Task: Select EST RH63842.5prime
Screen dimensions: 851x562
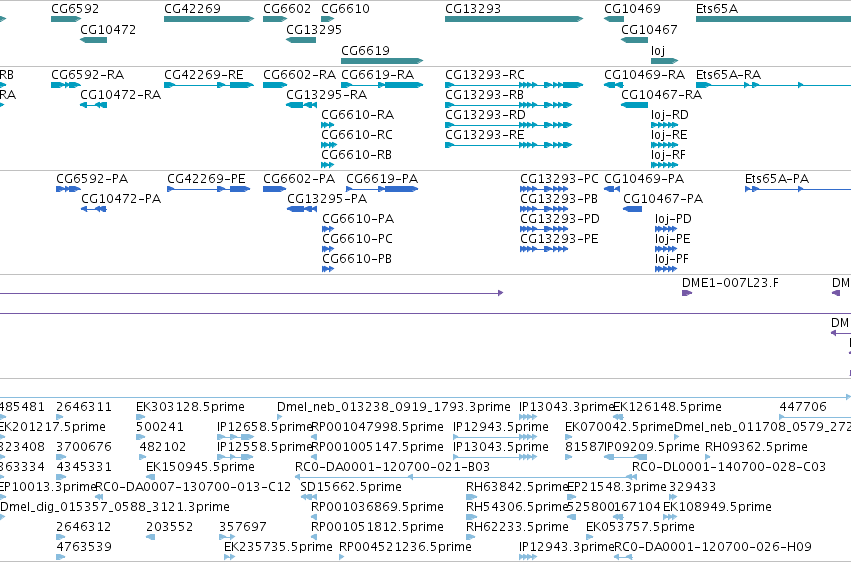Action: pyautogui.click(x=517, y=487)
